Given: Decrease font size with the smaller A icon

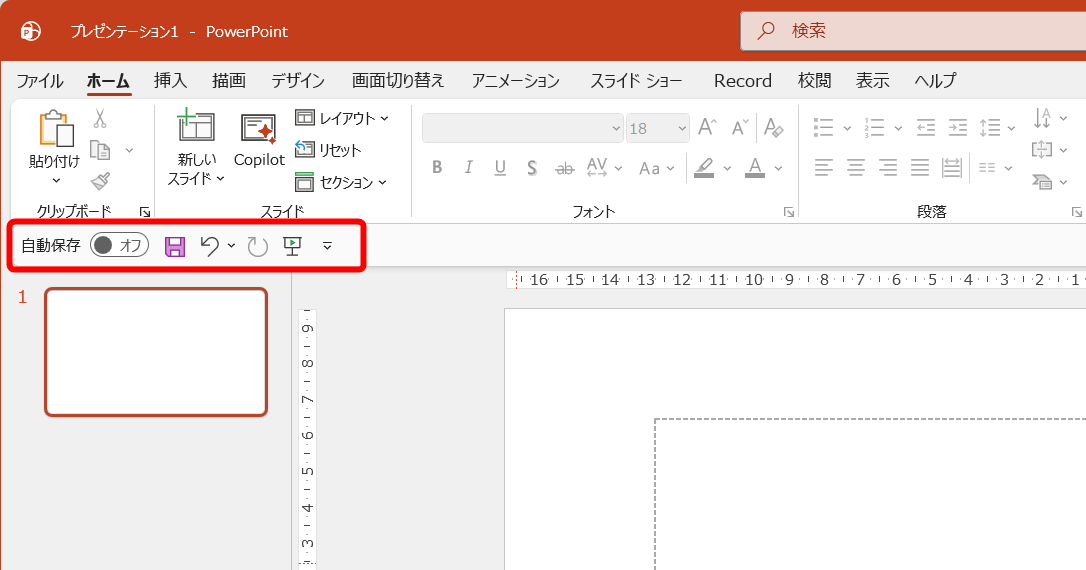Looking at the screenshot, I should pos(740,127).
